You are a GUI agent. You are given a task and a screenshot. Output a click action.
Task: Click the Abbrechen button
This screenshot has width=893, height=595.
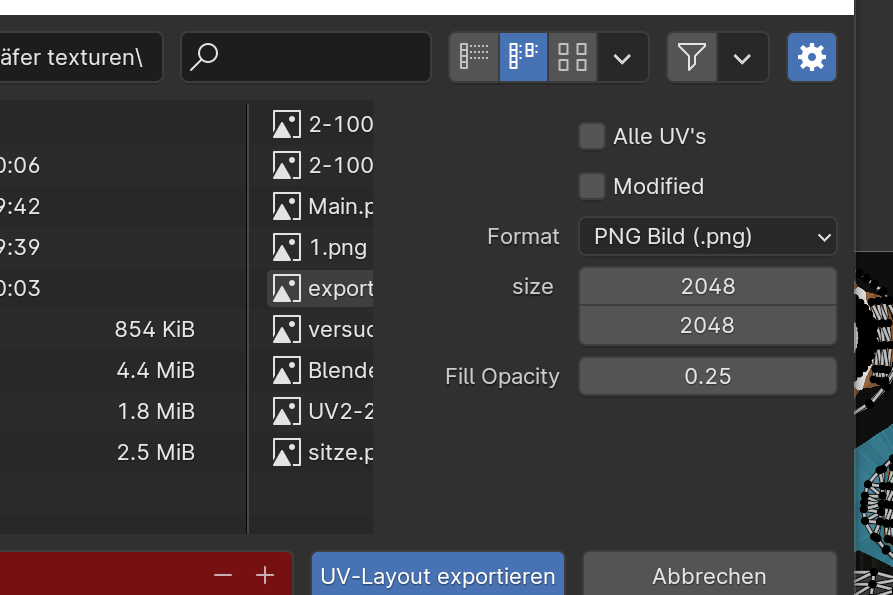click(x=709, y=576)
